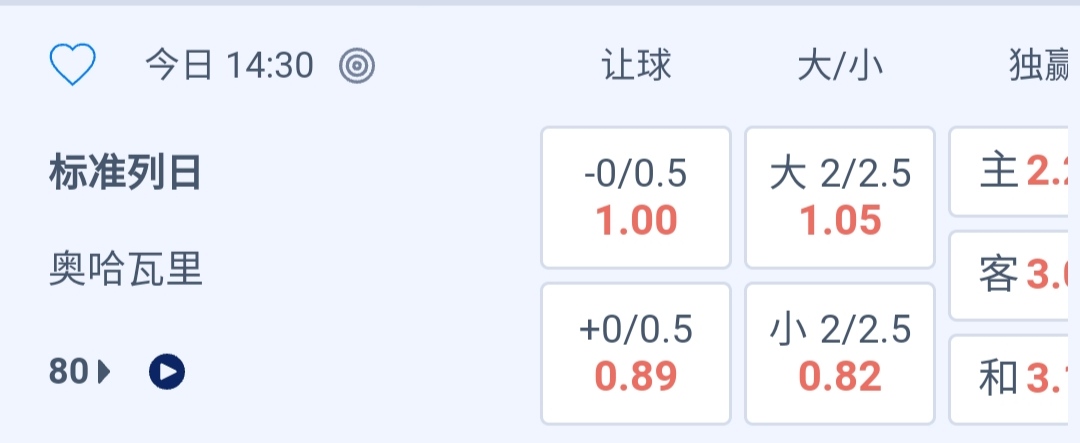This screenshot has width=1080, height=443.
Task: Select the 大/小 column header
Action: pos(840,66)
